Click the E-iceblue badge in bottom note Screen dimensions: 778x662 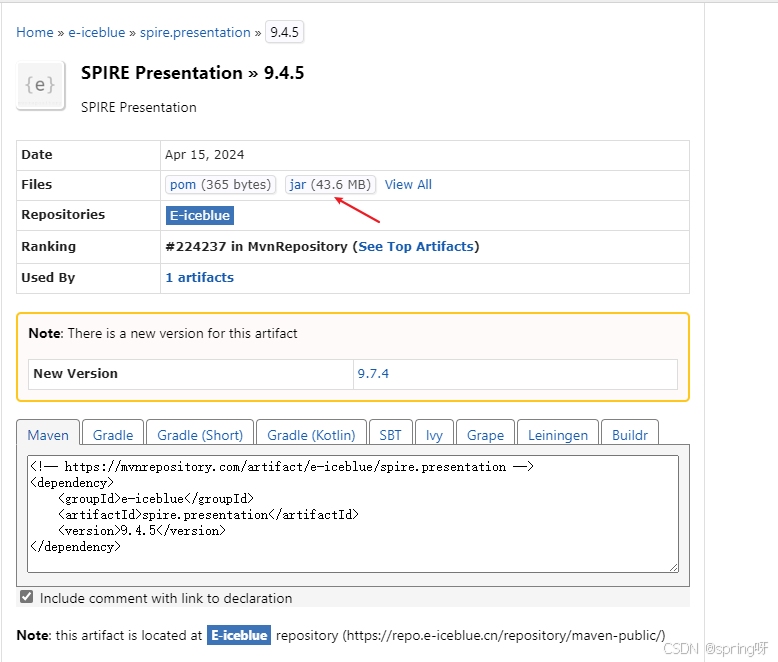click(x=239, y=635)
